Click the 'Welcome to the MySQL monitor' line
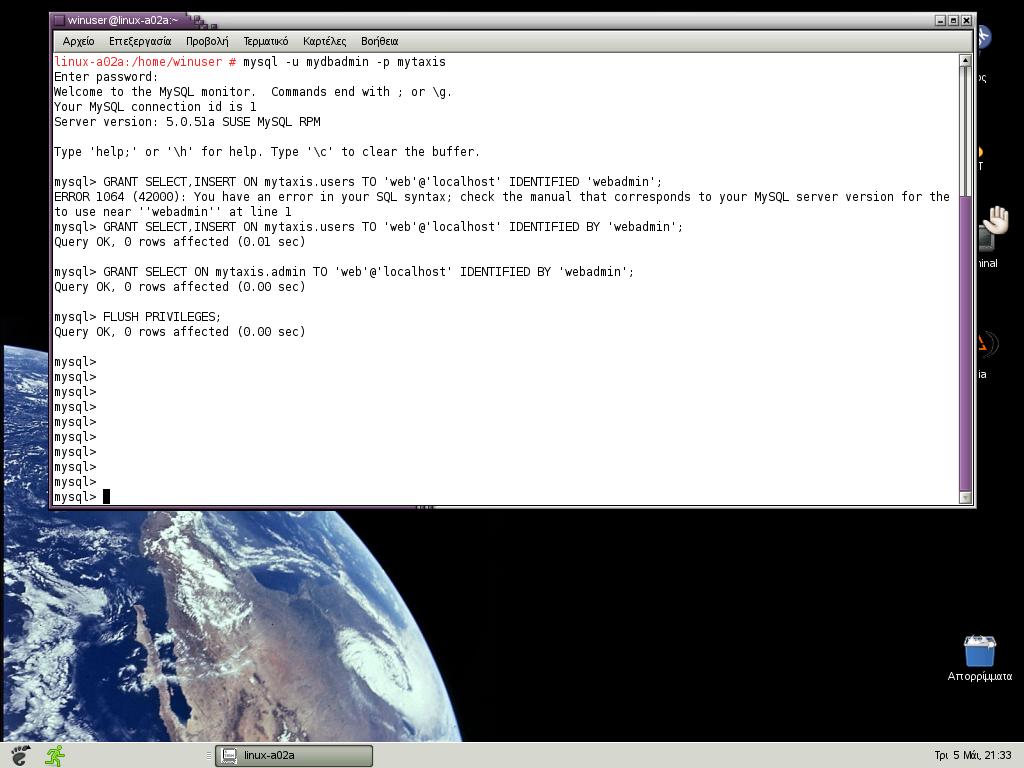The width and height of the screenshot is (1024, 768). (x=253, y=92)
